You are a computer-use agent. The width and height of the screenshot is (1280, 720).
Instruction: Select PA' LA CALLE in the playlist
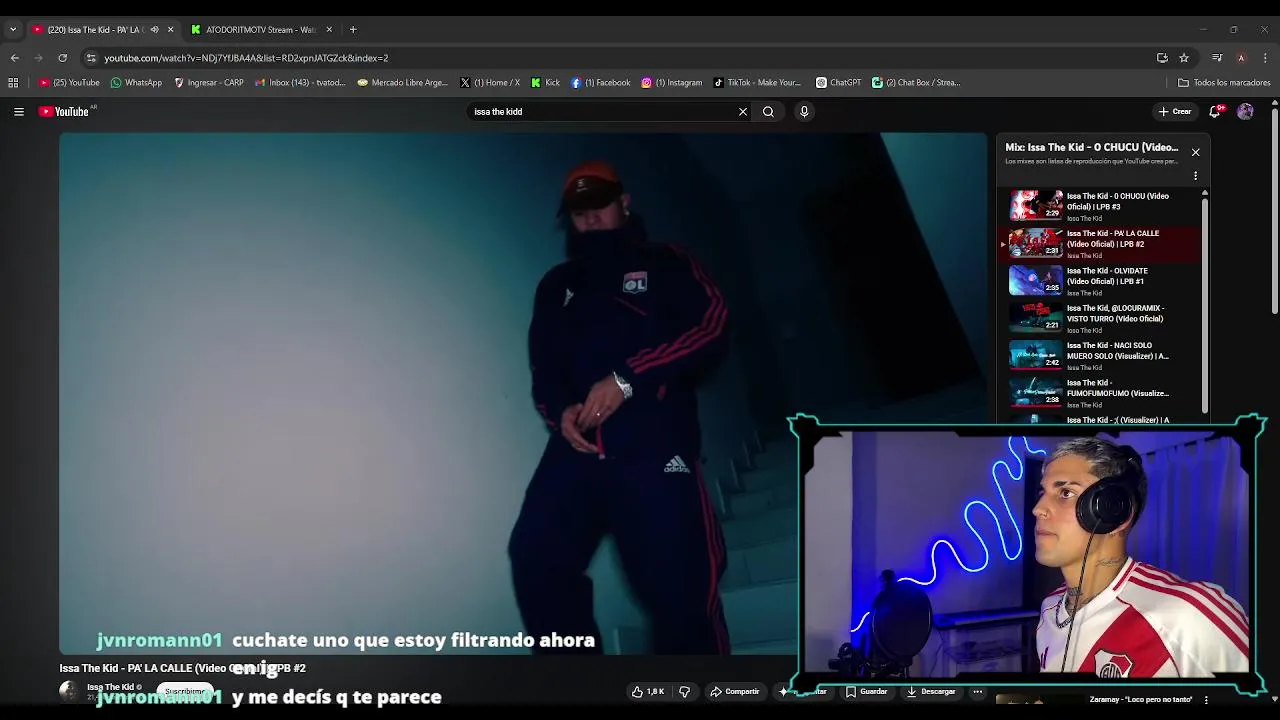(1098, 243)
